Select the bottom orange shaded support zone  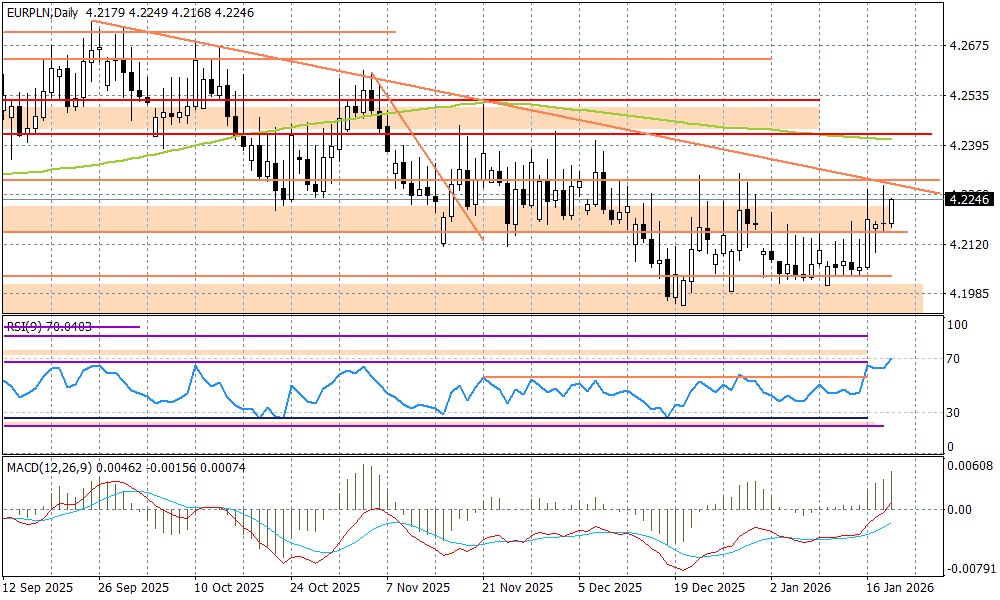click(460, 297)
